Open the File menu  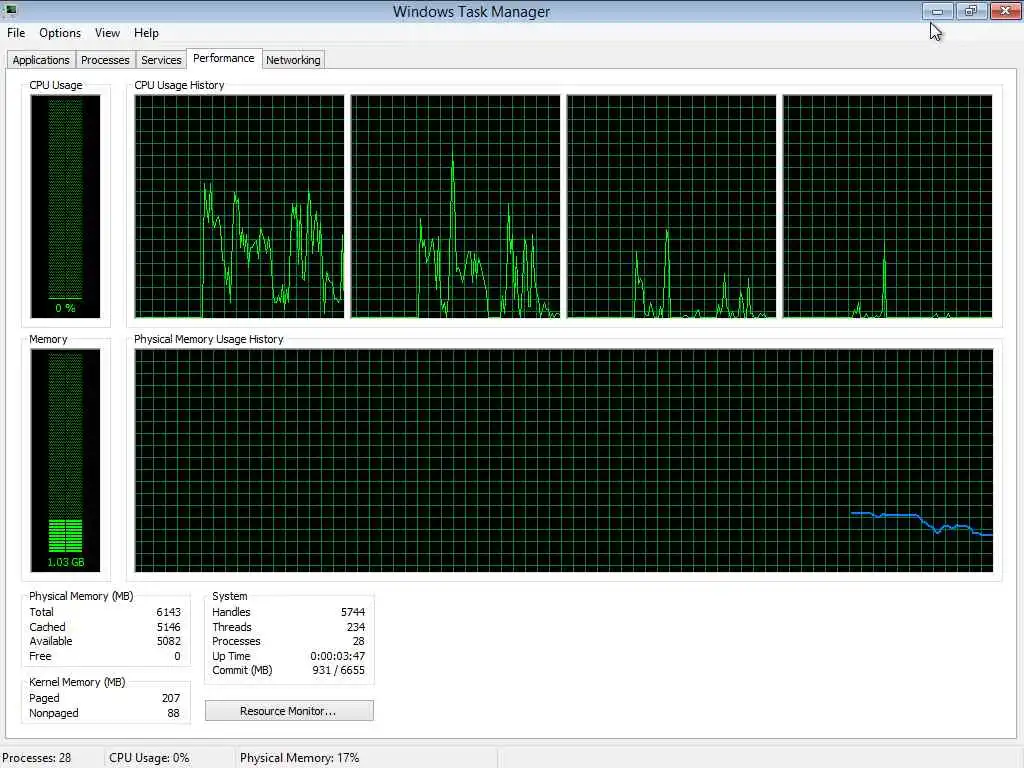[x=16, y=33]
